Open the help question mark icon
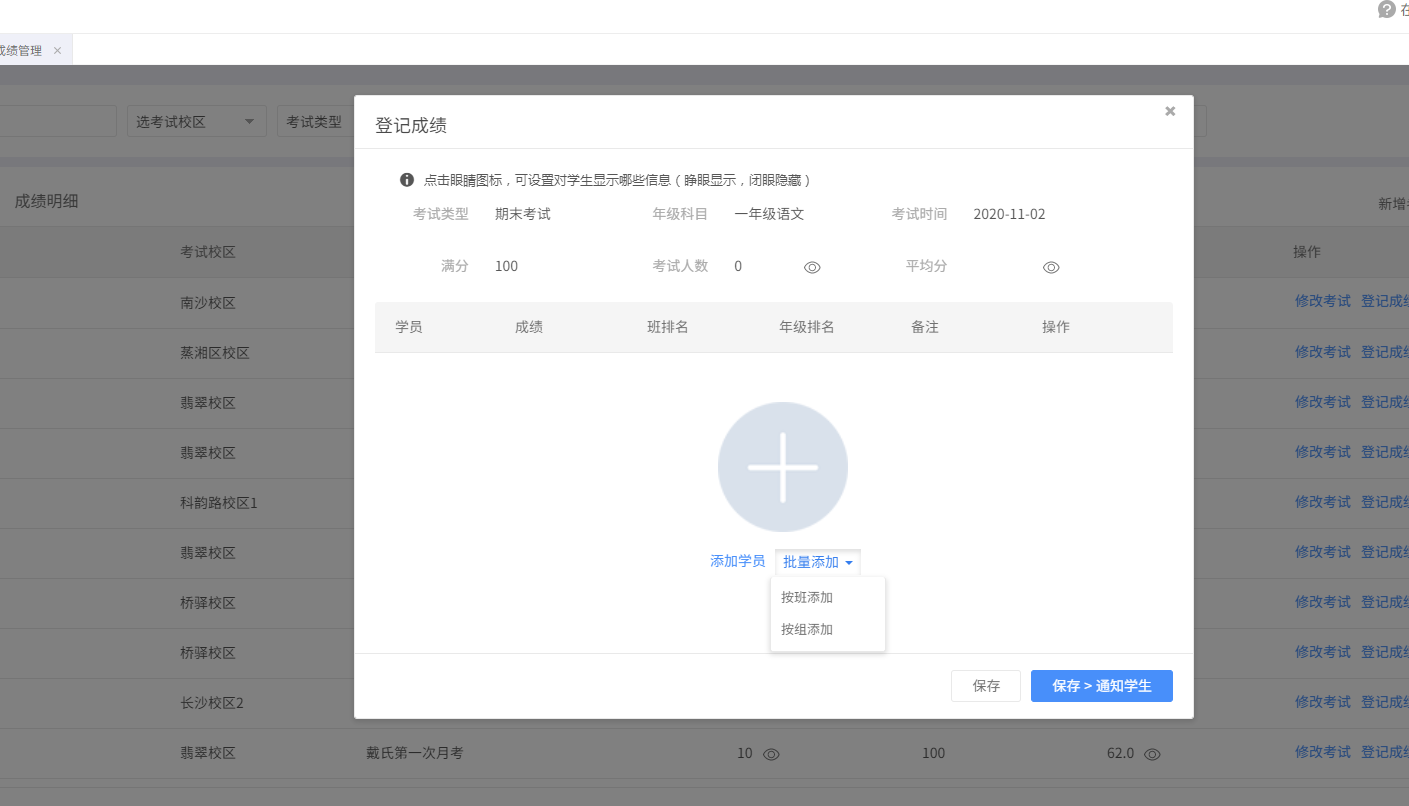Viewport: 1409px width, 806px height. (x=1386, y=9)
